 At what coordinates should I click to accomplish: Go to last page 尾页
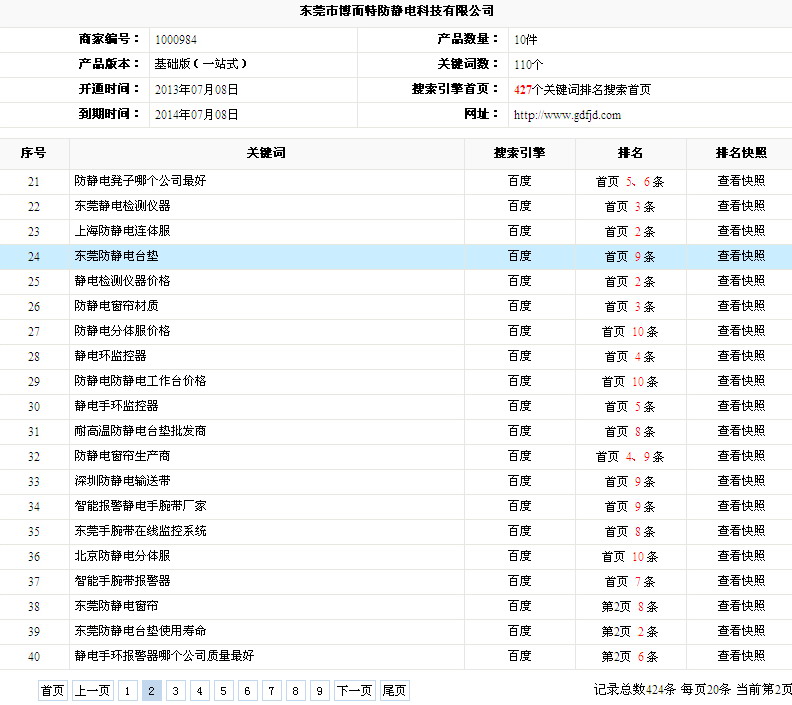[x=394, y=690]
